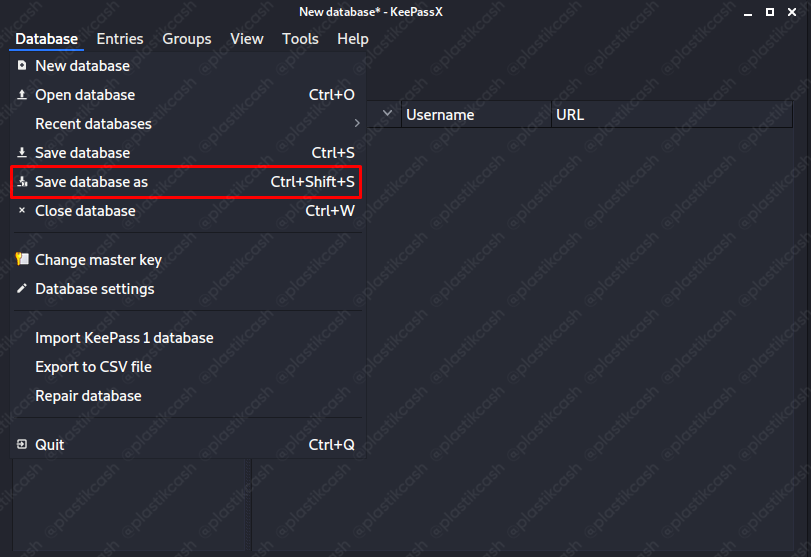This screenshot has height=557, width=811.
Task: Open the Entries menu
Action: [120, 39]
